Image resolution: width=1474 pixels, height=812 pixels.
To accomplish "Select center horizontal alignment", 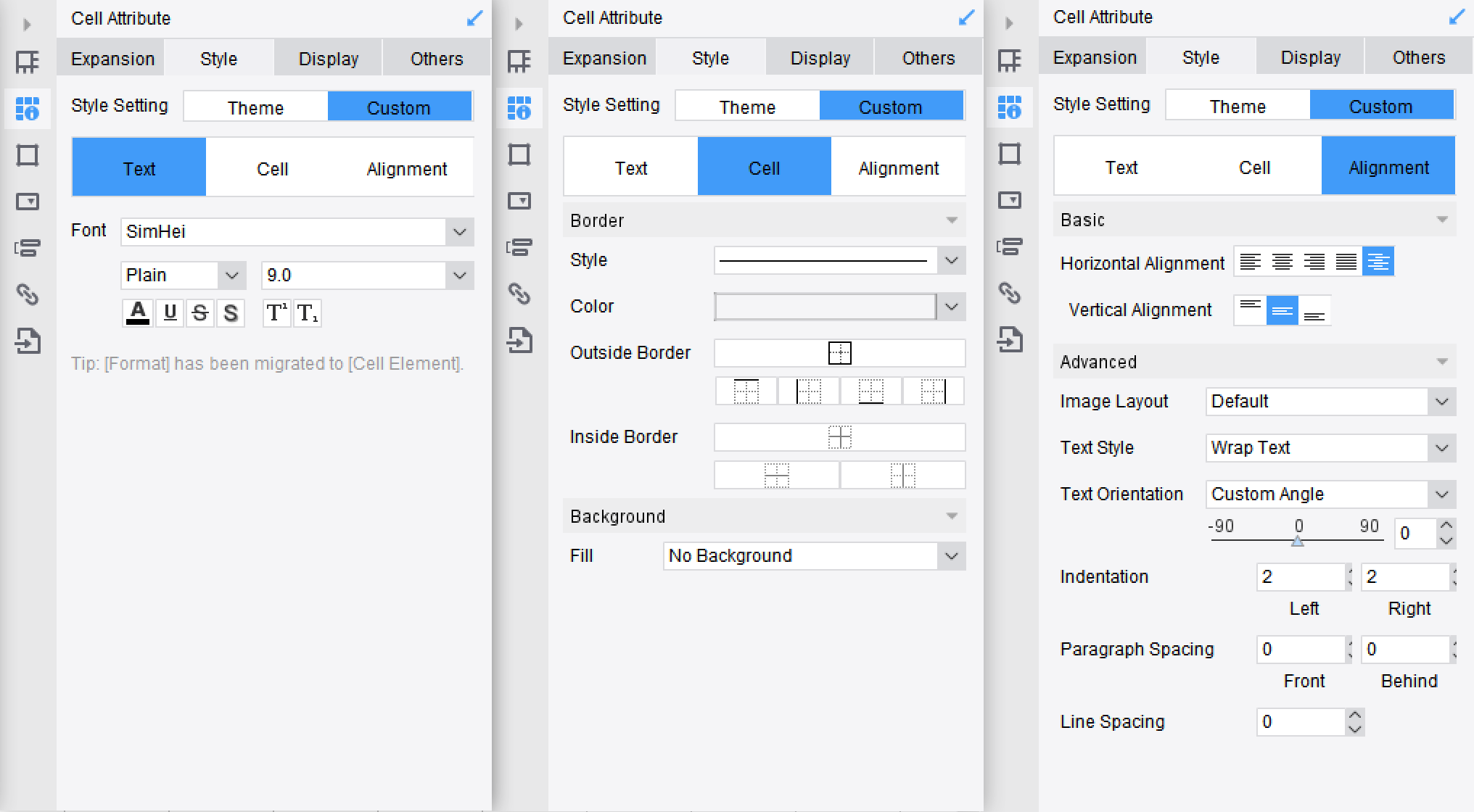I will (x=1282, y=261).
